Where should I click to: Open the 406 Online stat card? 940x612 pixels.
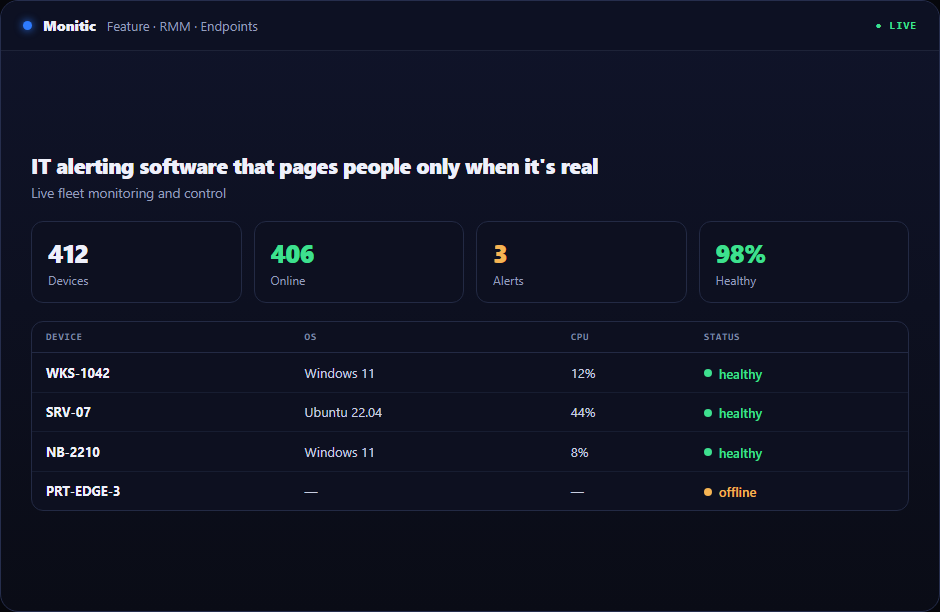(x=358, y=262)
